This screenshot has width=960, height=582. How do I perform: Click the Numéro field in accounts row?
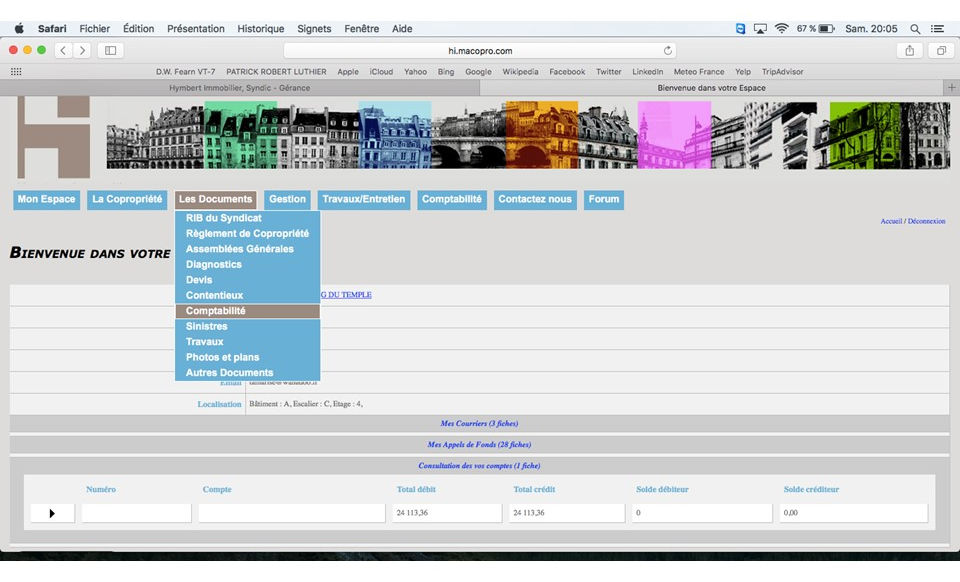(137, 513)
